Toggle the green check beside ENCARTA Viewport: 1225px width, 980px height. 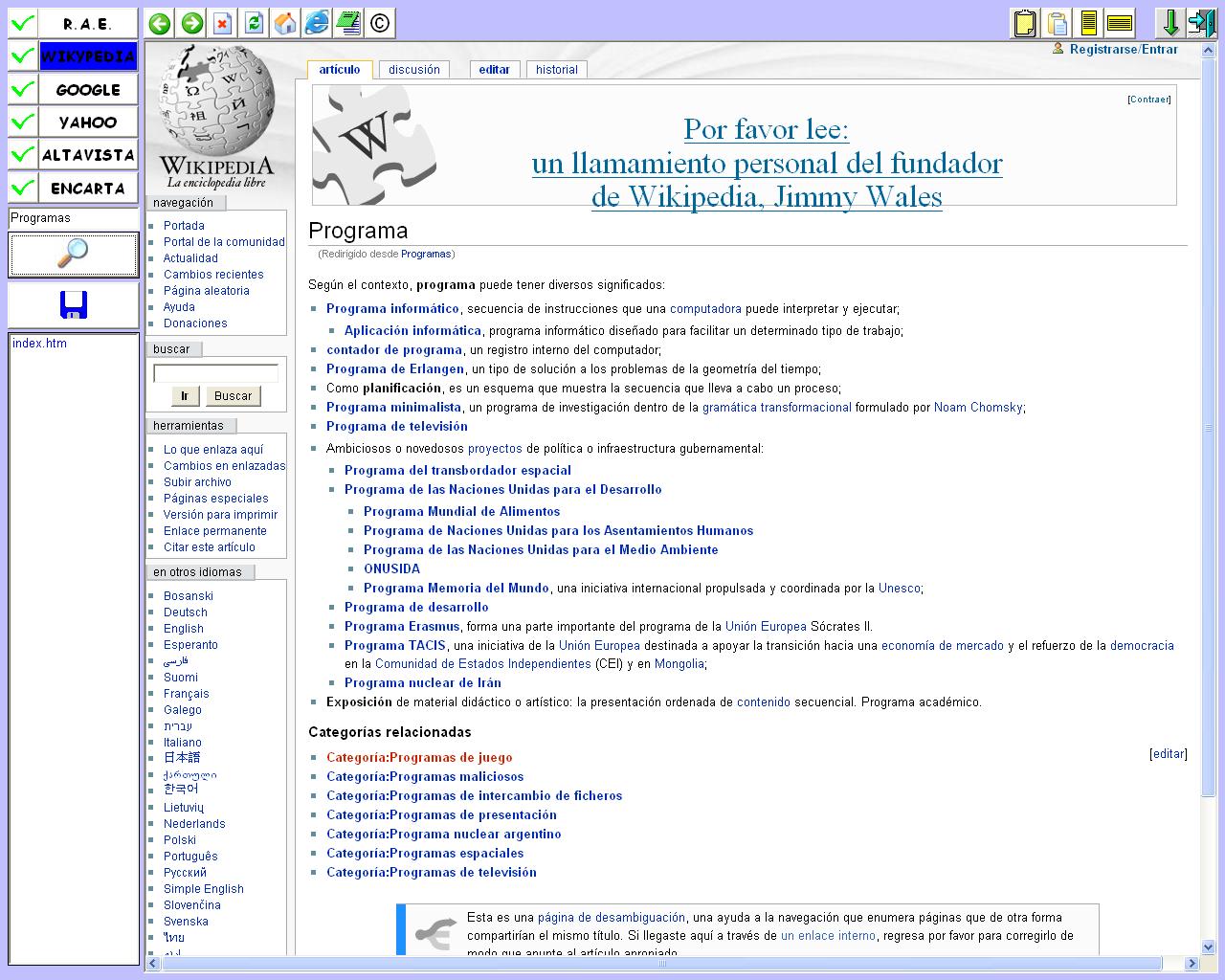point(23,188)
